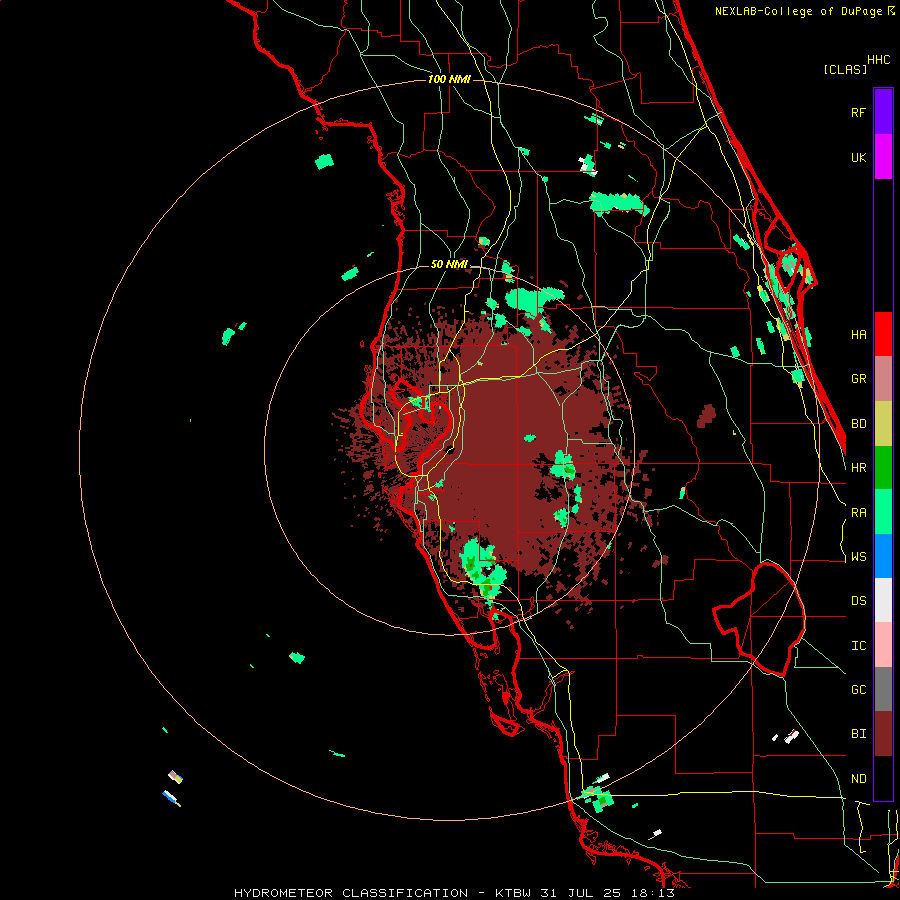Click the GC gray legend swatch
The height and width of the screenshot is (900, 900).
pos(883,689)
